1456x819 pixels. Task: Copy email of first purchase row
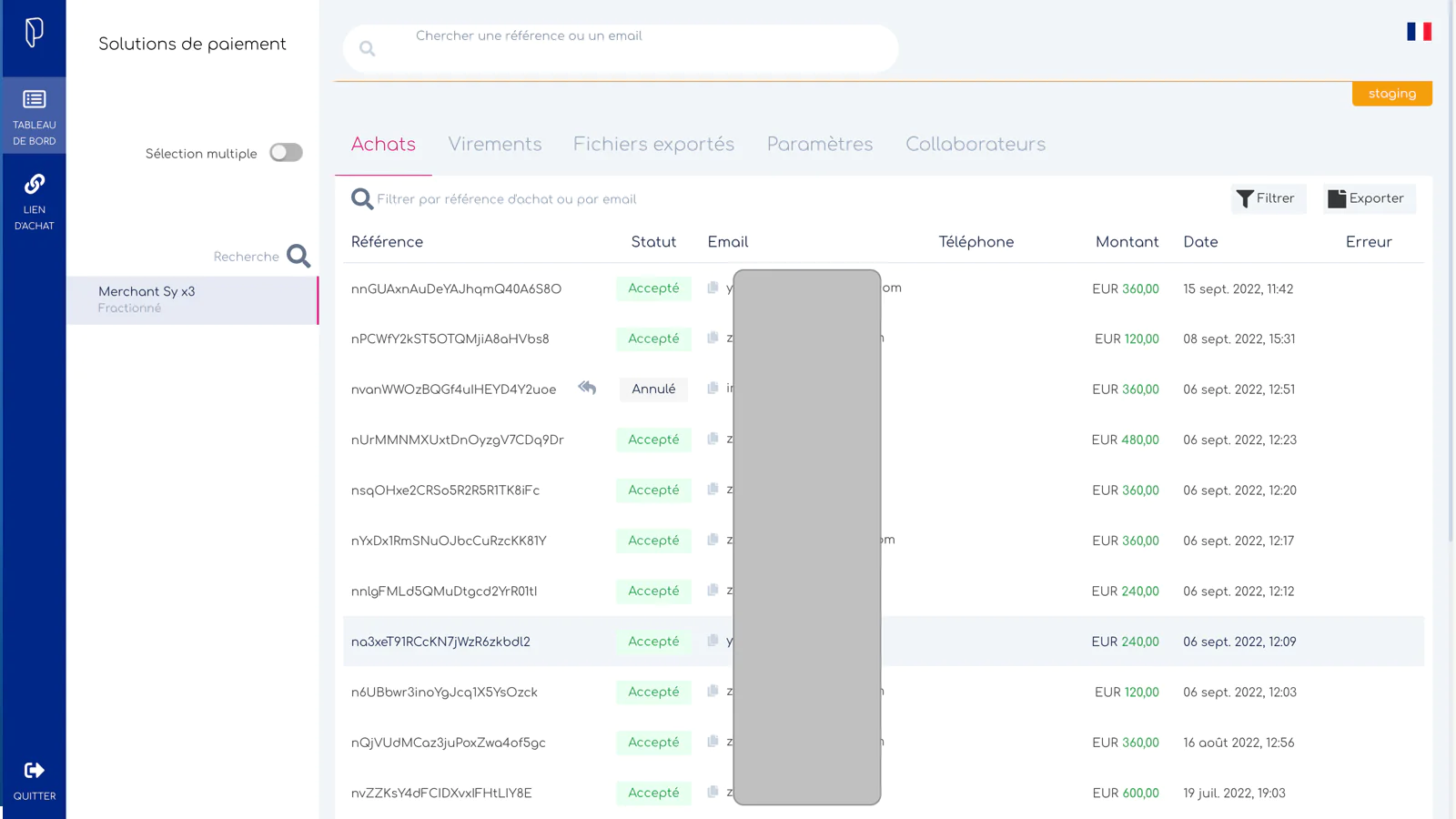tap(713, 288)
